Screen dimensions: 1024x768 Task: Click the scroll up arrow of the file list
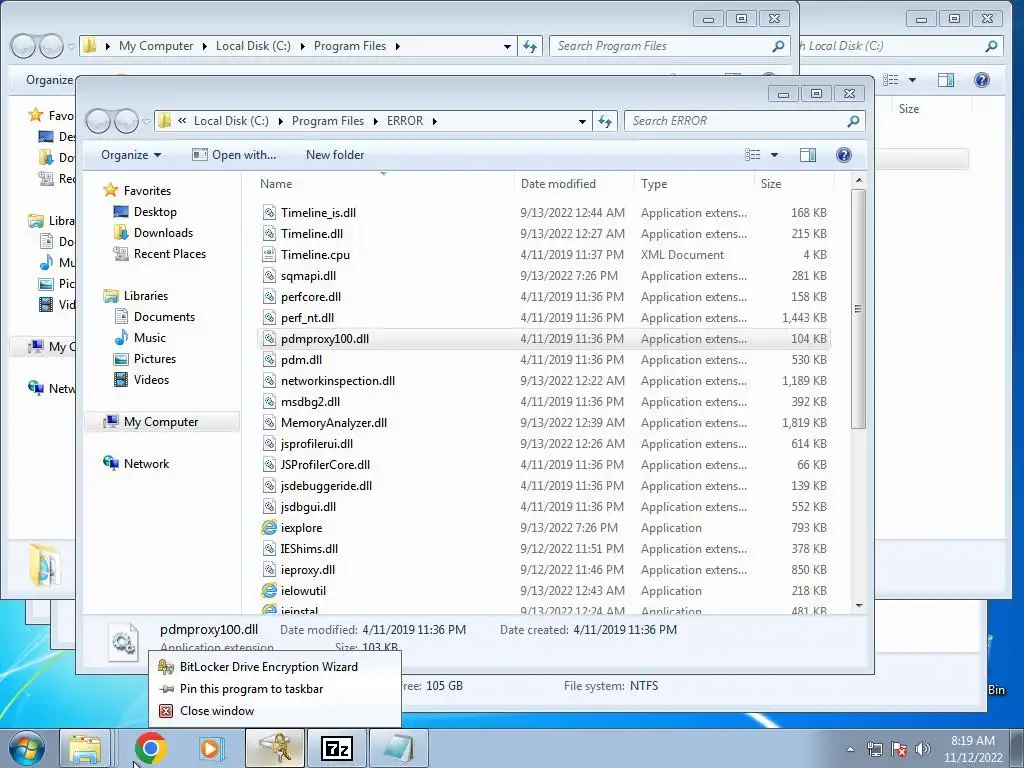(x=859, y=180)
